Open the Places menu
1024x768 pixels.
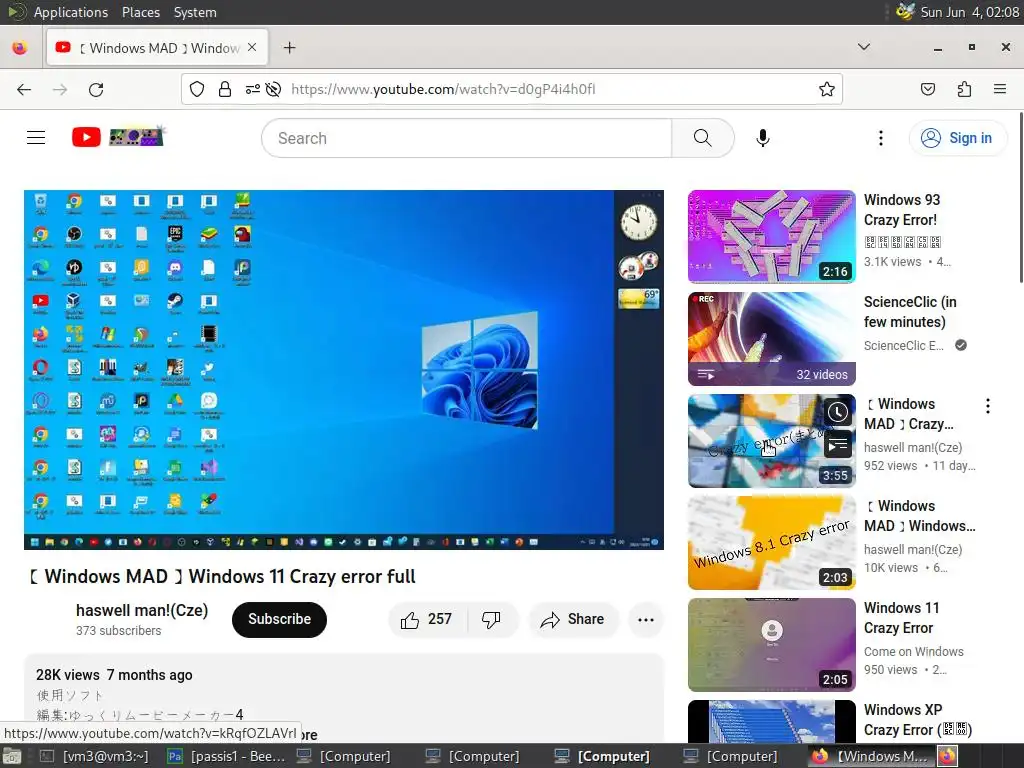pyautogui.click(x=140, y=12)
